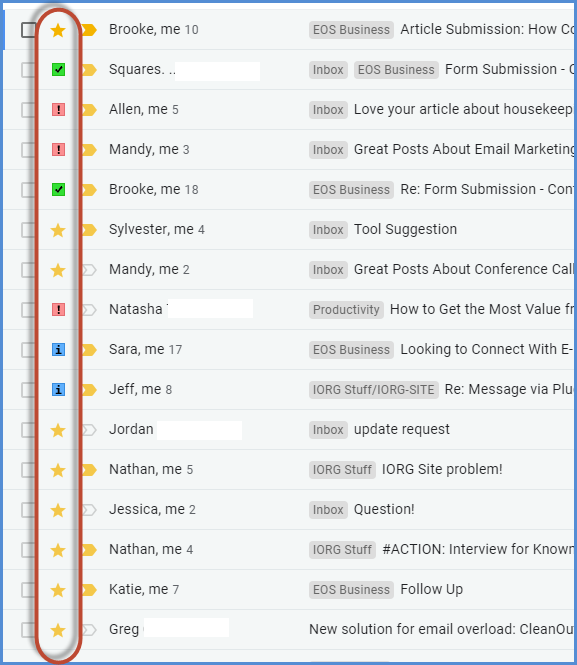Open 'New solution for email overload' email
The height and width of the screenshot is (665, 577).
441,629
